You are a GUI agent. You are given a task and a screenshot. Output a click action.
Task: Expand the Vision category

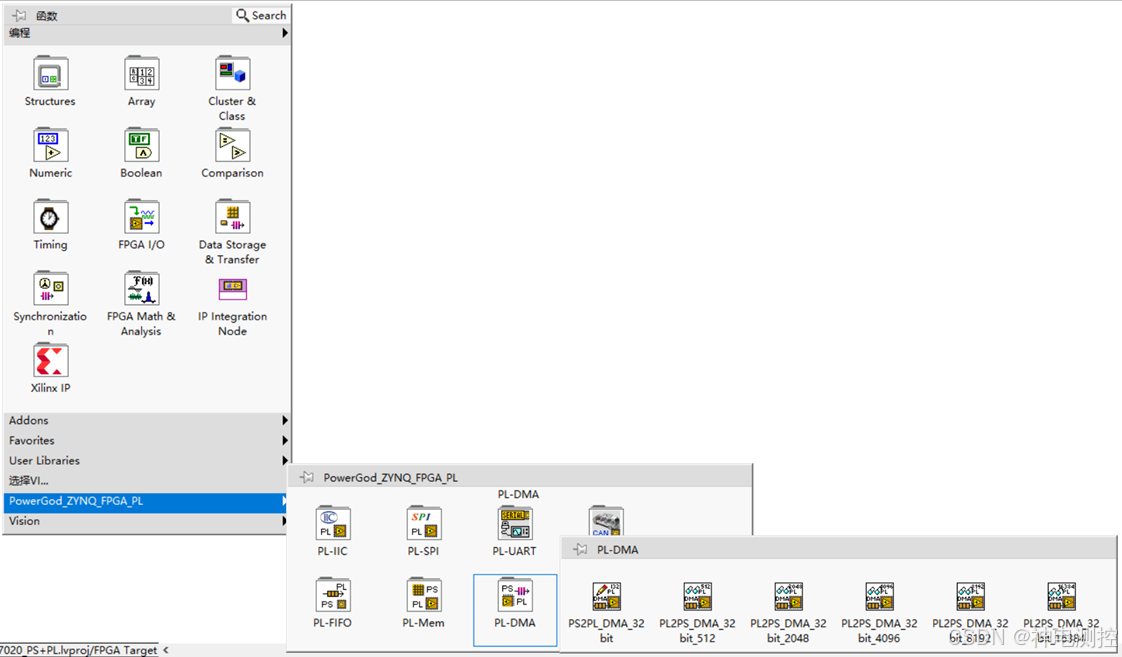[147, 521]
